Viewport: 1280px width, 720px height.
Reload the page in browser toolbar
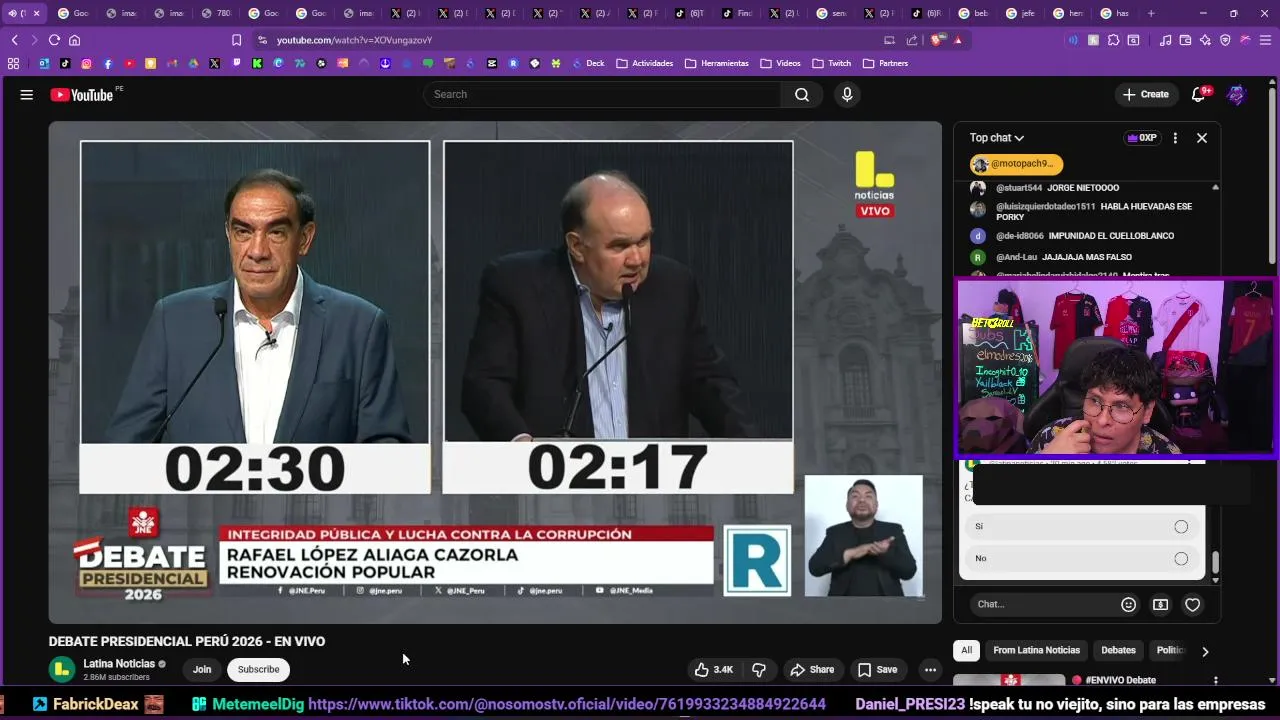pyautogui.click(x=54, y=40)
